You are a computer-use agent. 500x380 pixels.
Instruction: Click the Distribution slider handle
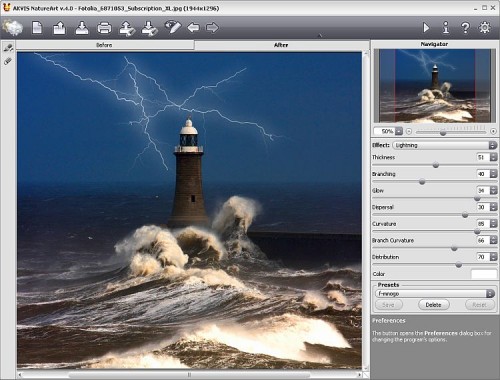pos(459,265)
